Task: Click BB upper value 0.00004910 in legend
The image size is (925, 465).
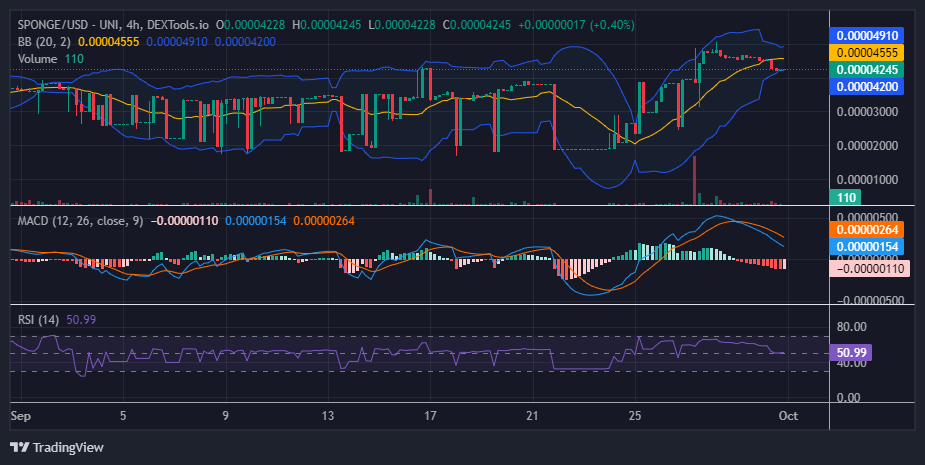Action: point(177,42)
